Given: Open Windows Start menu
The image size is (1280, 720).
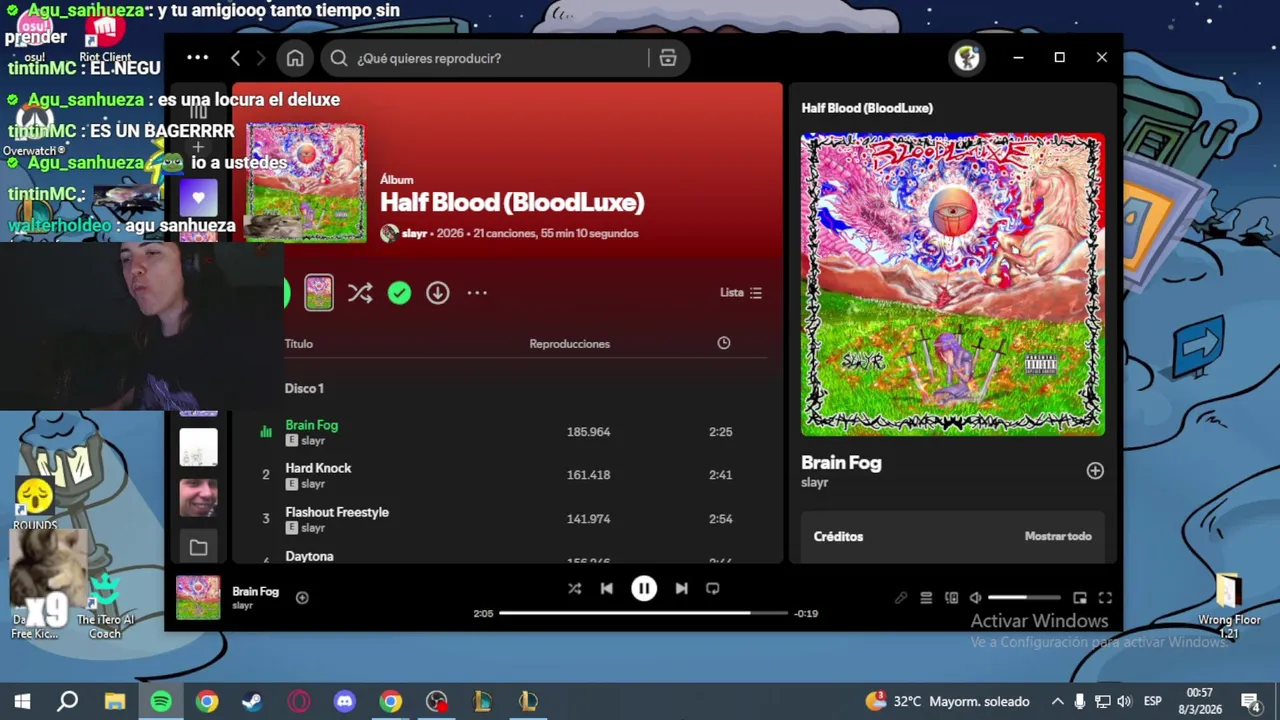Looking at the screenshot, I should 22,702.
